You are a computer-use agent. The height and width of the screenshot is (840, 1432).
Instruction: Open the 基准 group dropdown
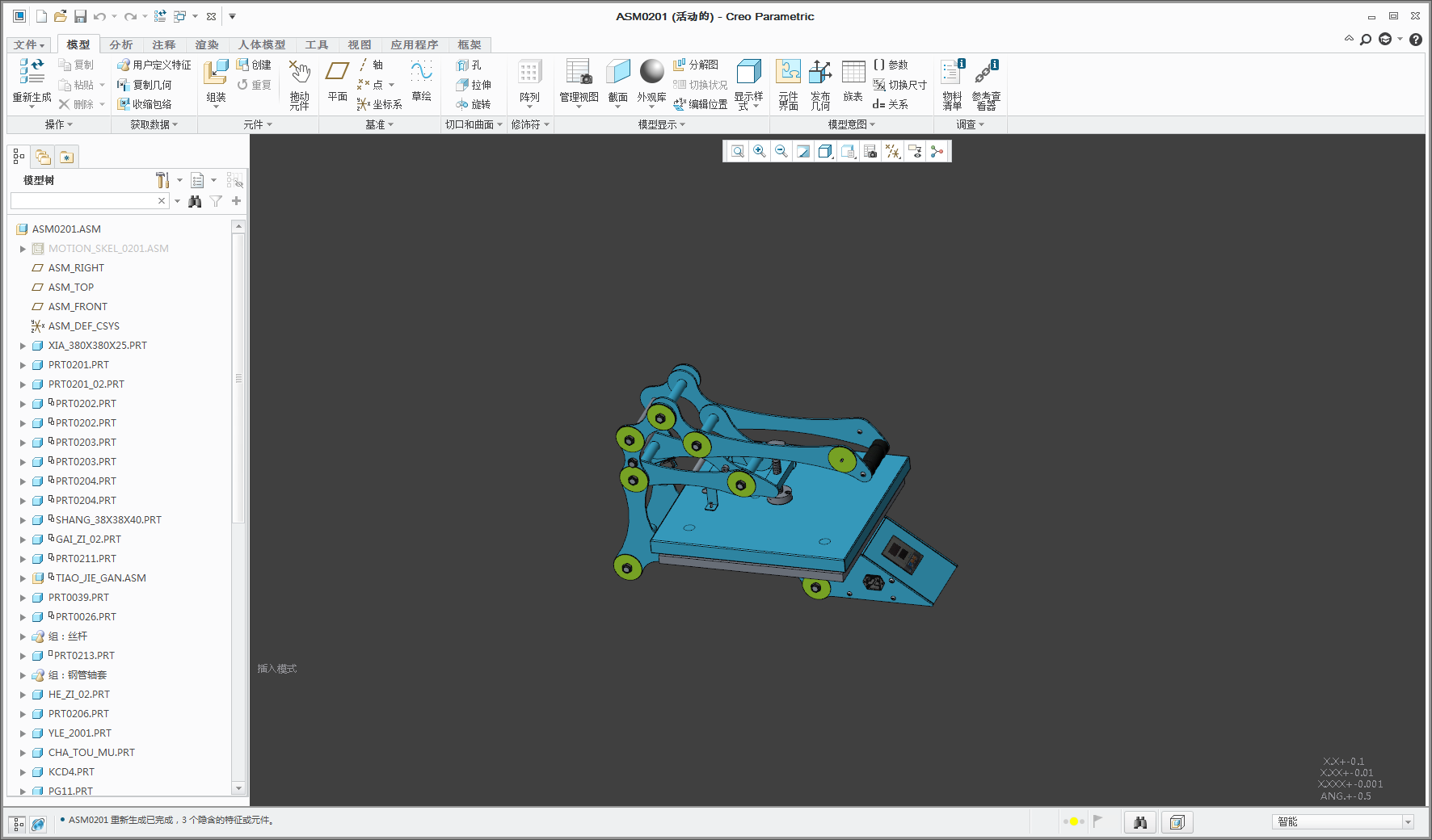pos(379,124)
